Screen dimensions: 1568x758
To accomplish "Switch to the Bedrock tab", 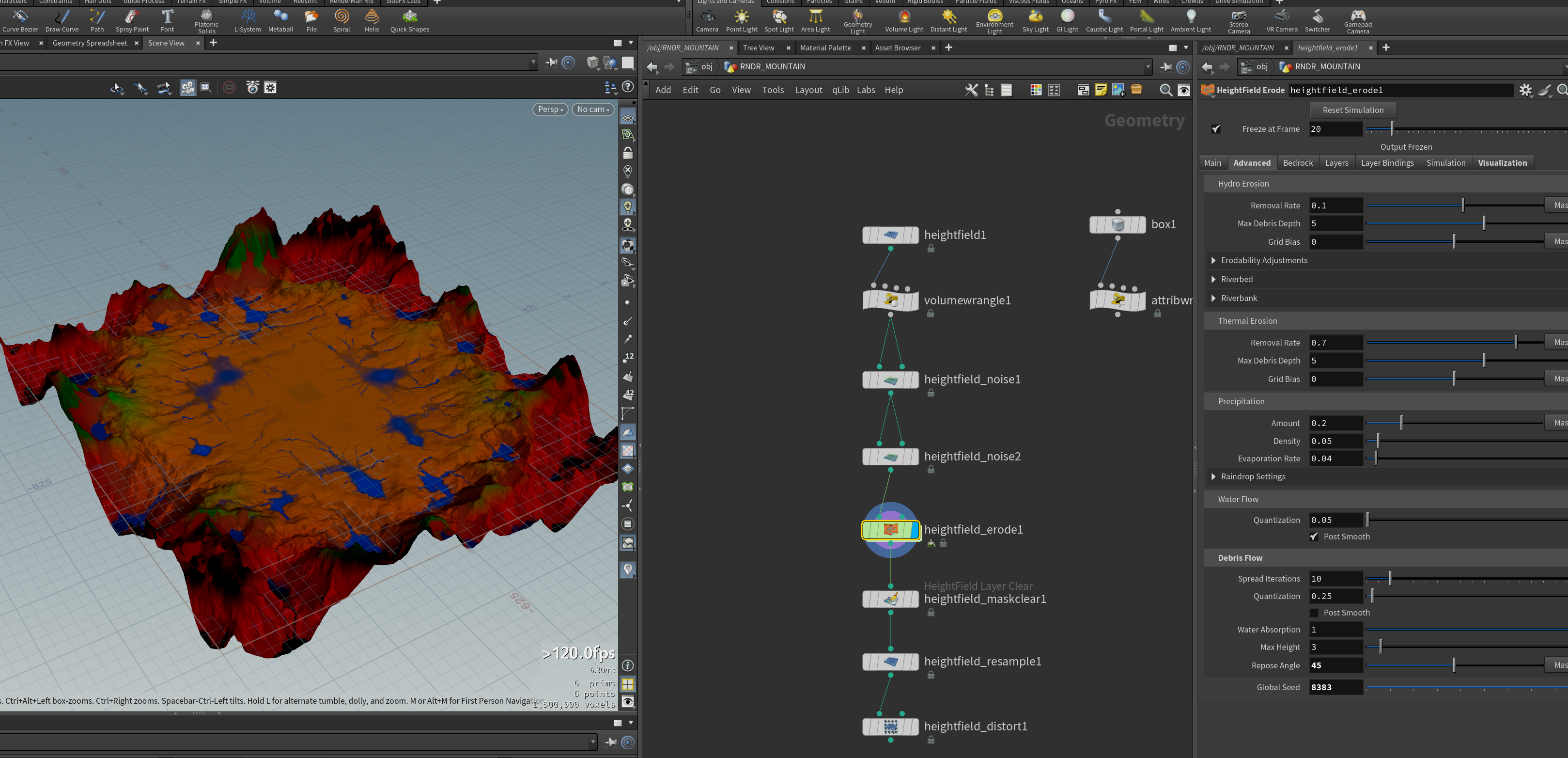I will pyautogui.click(x=1297, y=162).
